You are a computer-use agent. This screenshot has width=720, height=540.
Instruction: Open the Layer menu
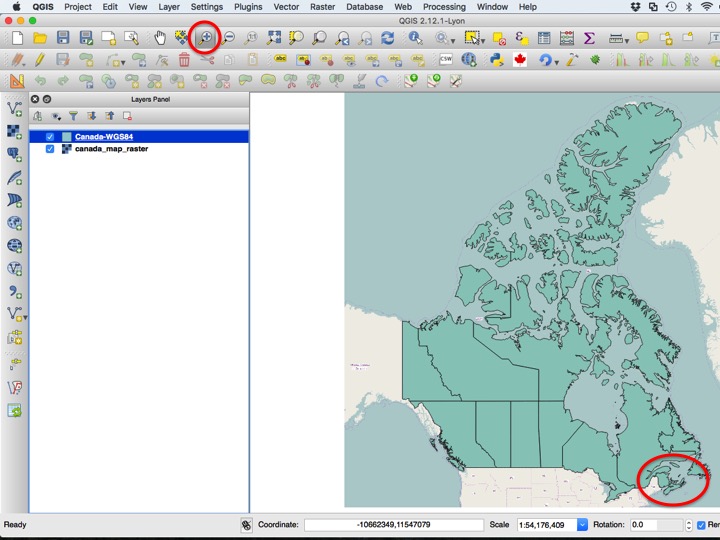point(169,7)
